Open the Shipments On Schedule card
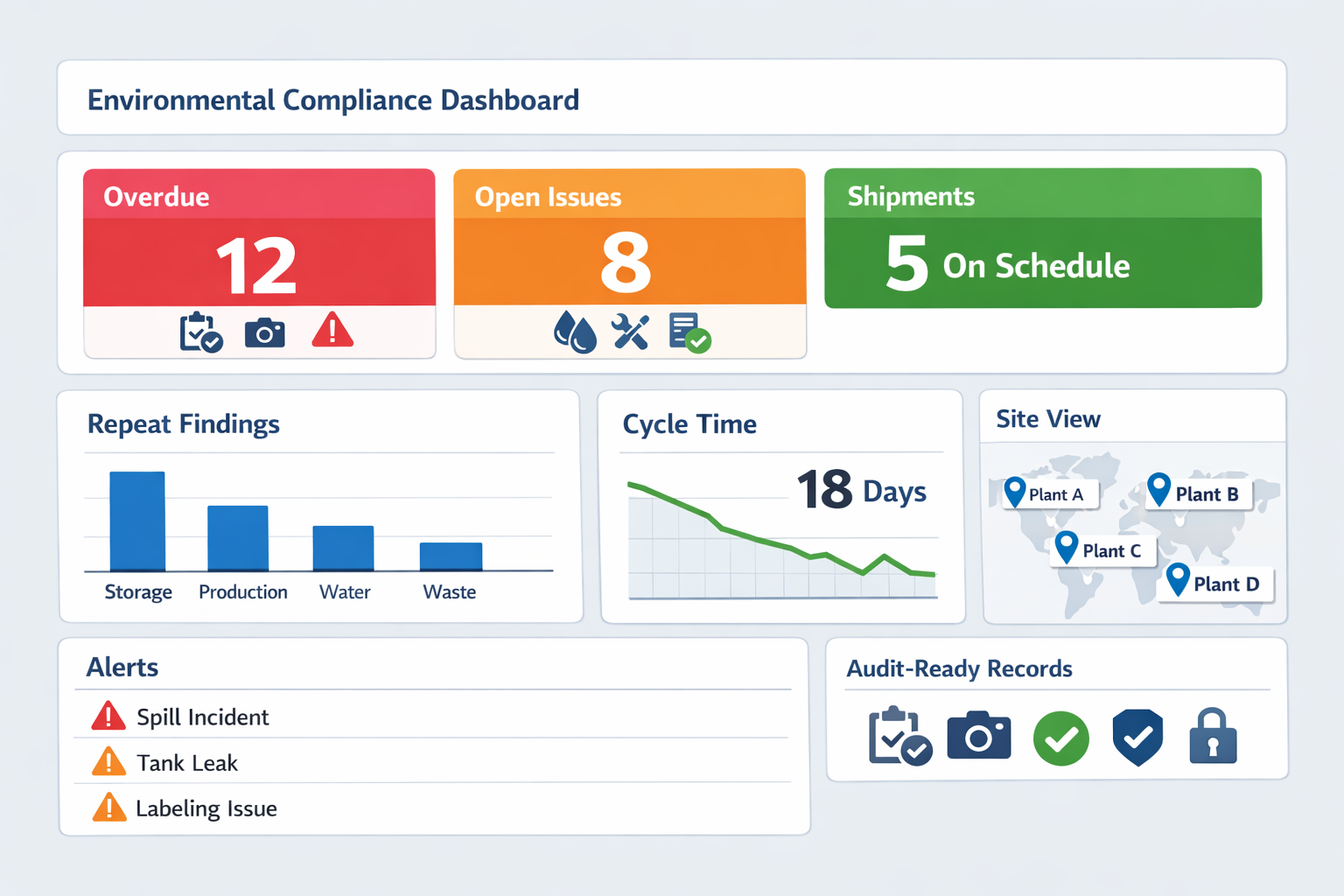 pyautogui.click(x=1043, y=238)
